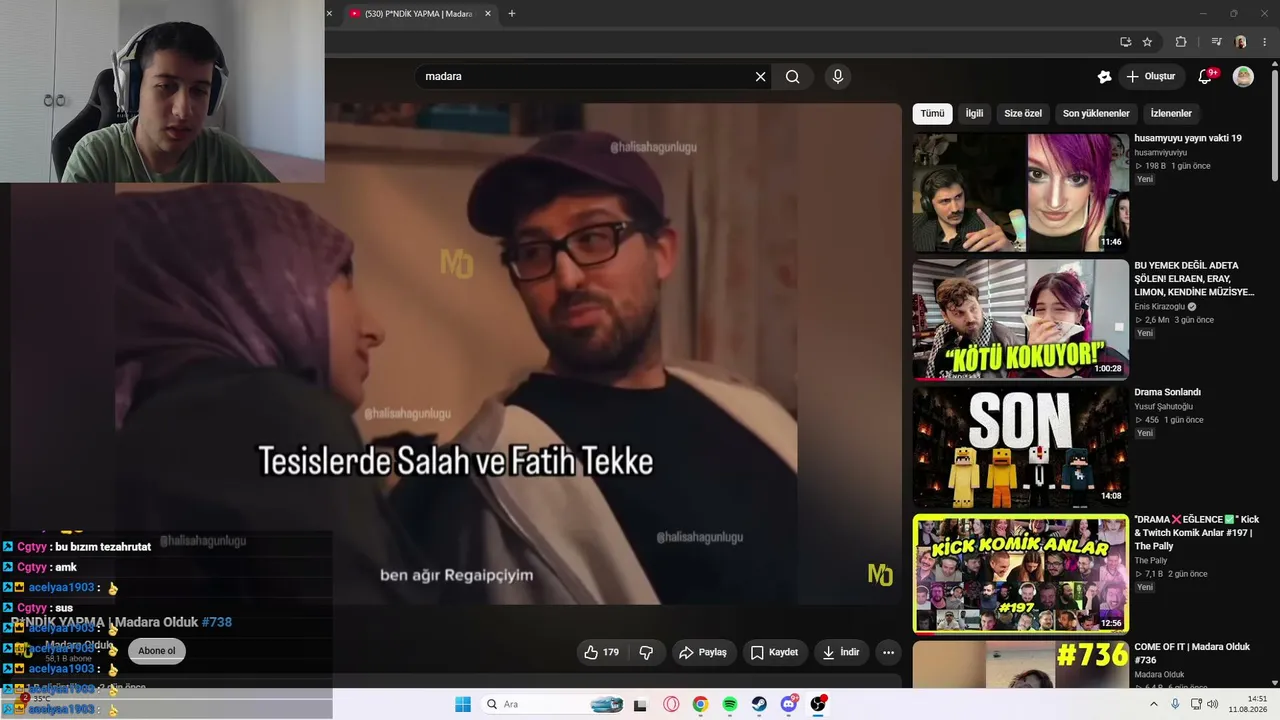
Task: Open the KÖTÜ KOKUYOR video thumbnail
Action: click(1020, 319)
